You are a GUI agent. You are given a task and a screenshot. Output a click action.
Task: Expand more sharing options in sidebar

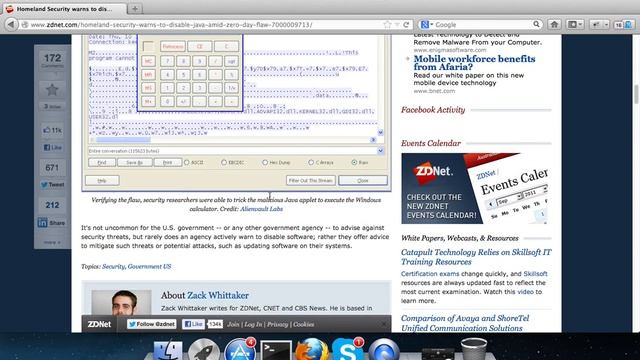(52, 242)
